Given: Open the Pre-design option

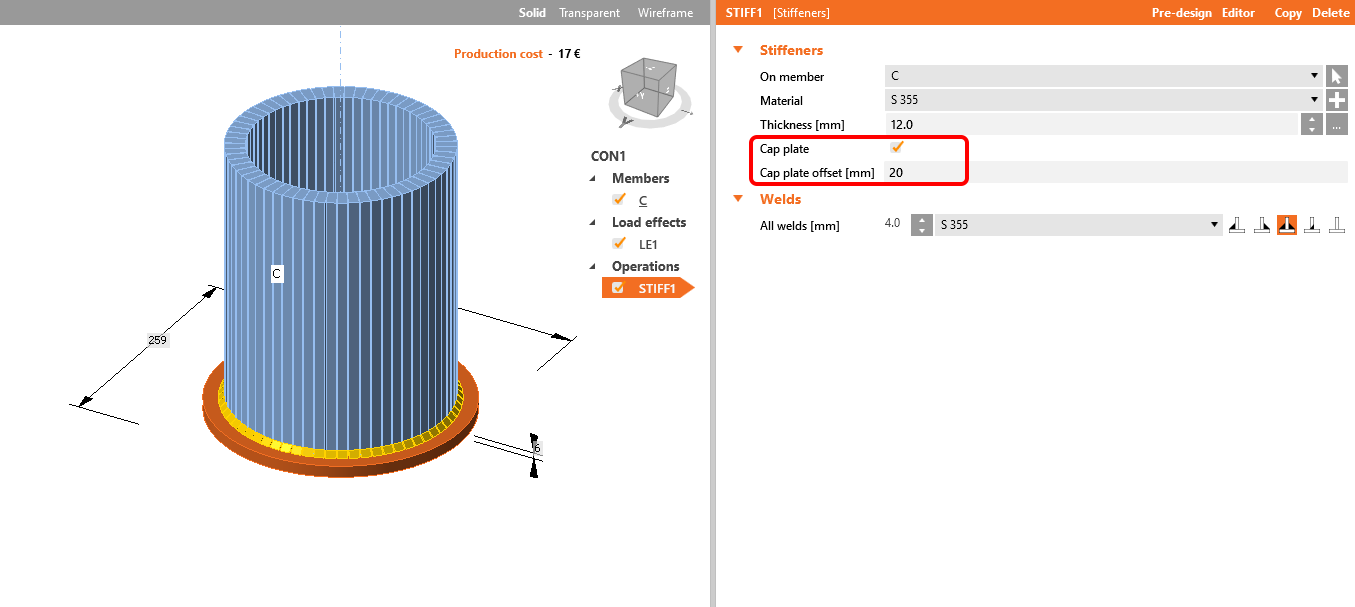Looking at the screenshot, I should (1181, 13).
